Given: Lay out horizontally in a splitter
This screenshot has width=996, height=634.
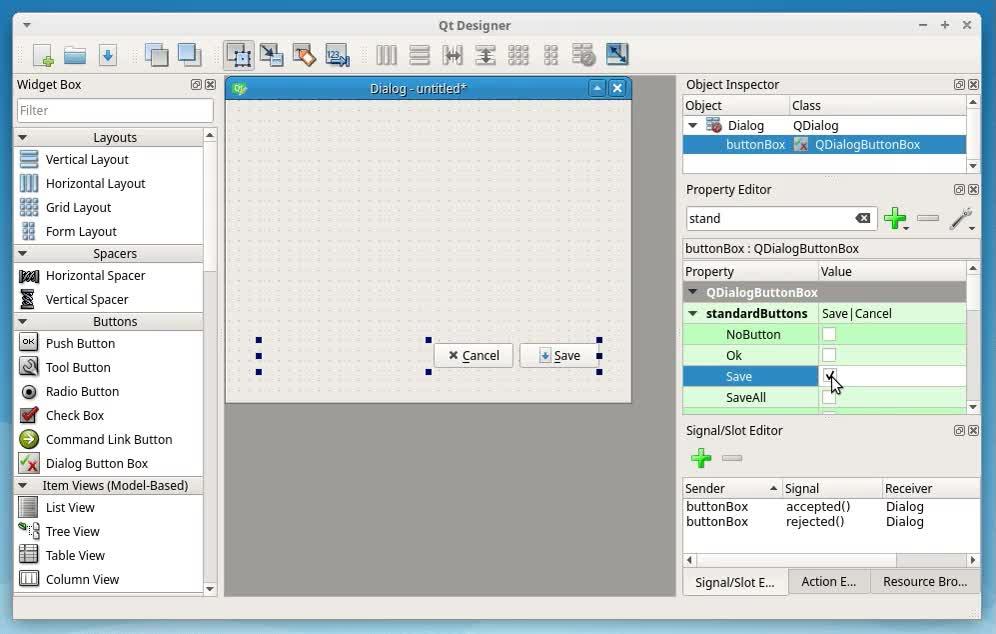Looking at the screenshot, I should (x=452, y=55).
